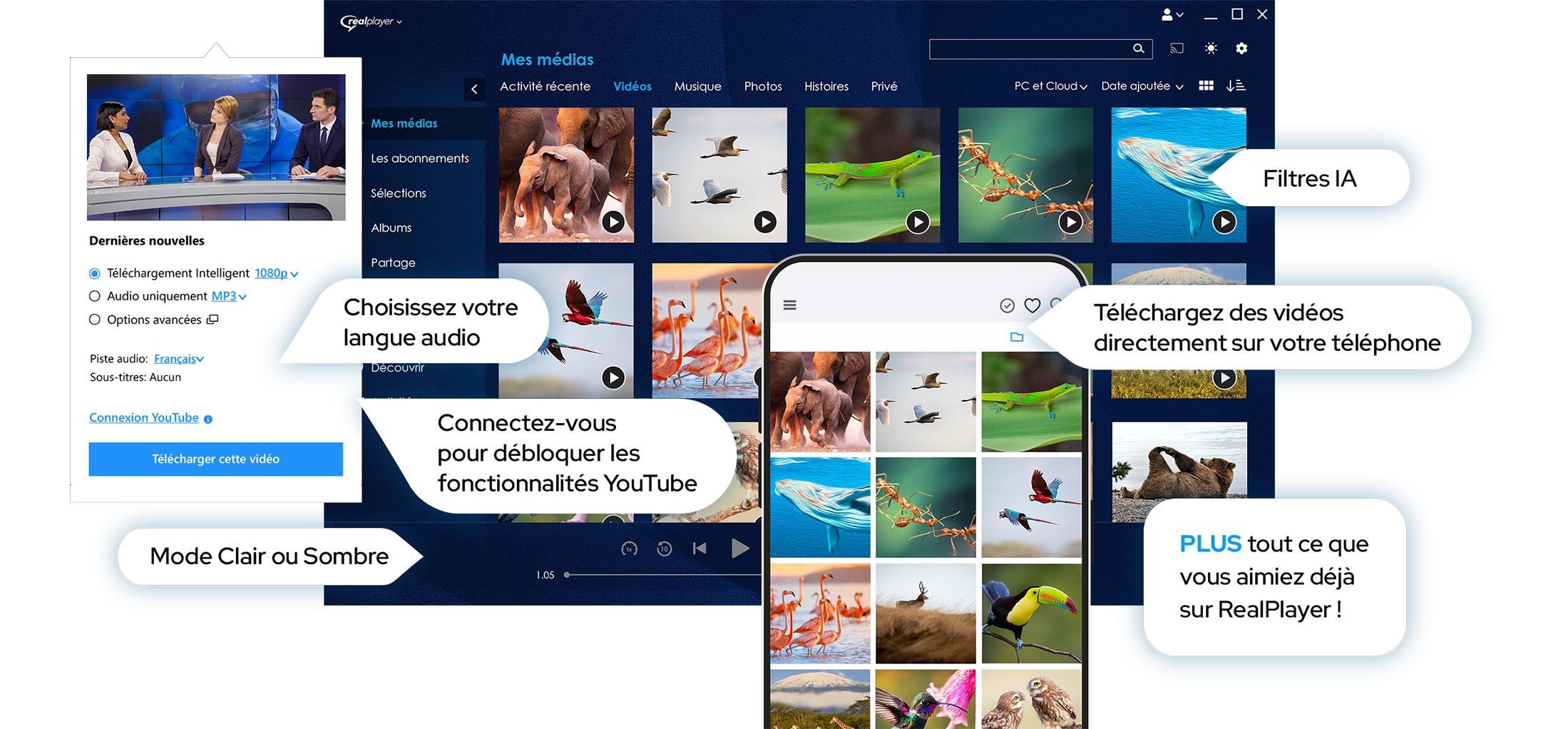Open the user account icon
Viewport: 1568px width, 729px height.
[x=1172, y=14]
